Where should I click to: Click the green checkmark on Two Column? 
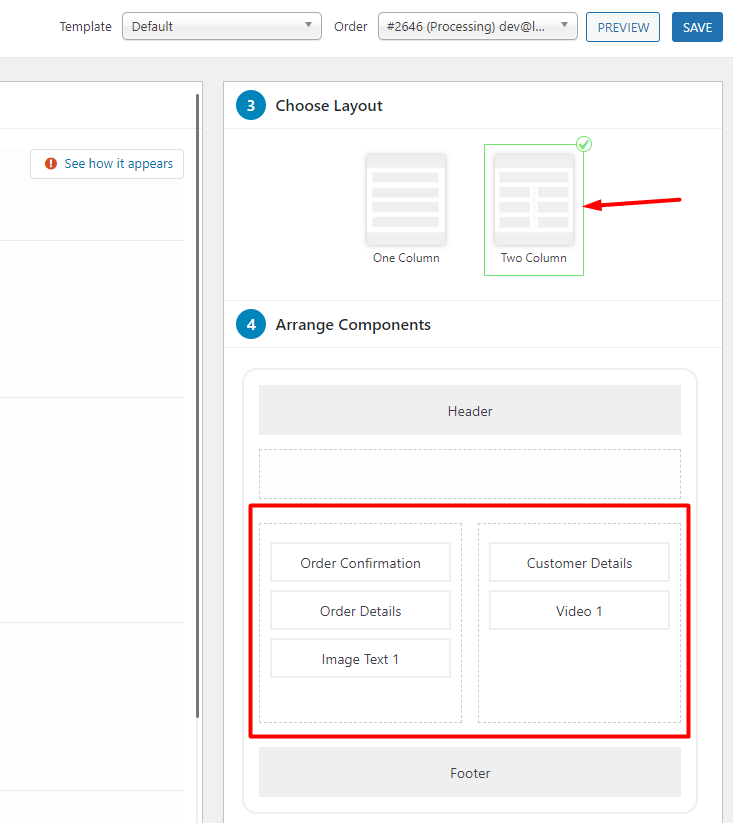(584, 144)
